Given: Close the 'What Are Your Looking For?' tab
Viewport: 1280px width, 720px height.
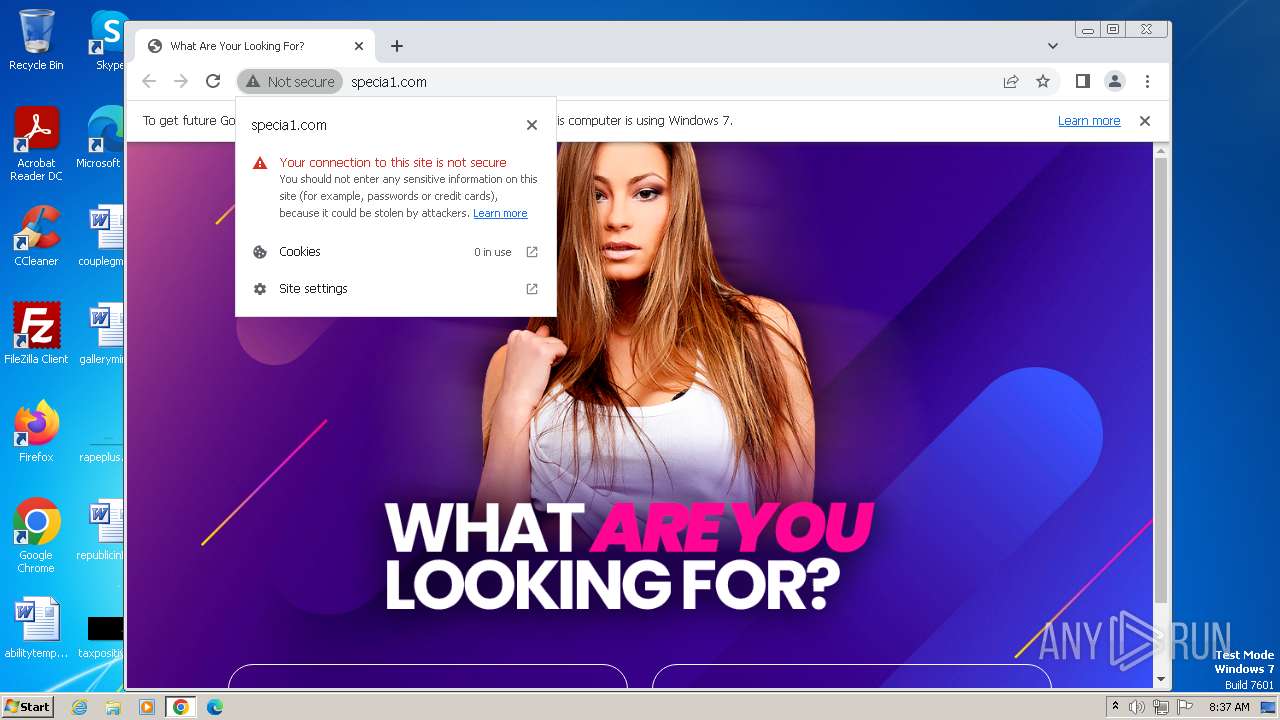Looking at the screenshot, I should (x=359, y=46).
